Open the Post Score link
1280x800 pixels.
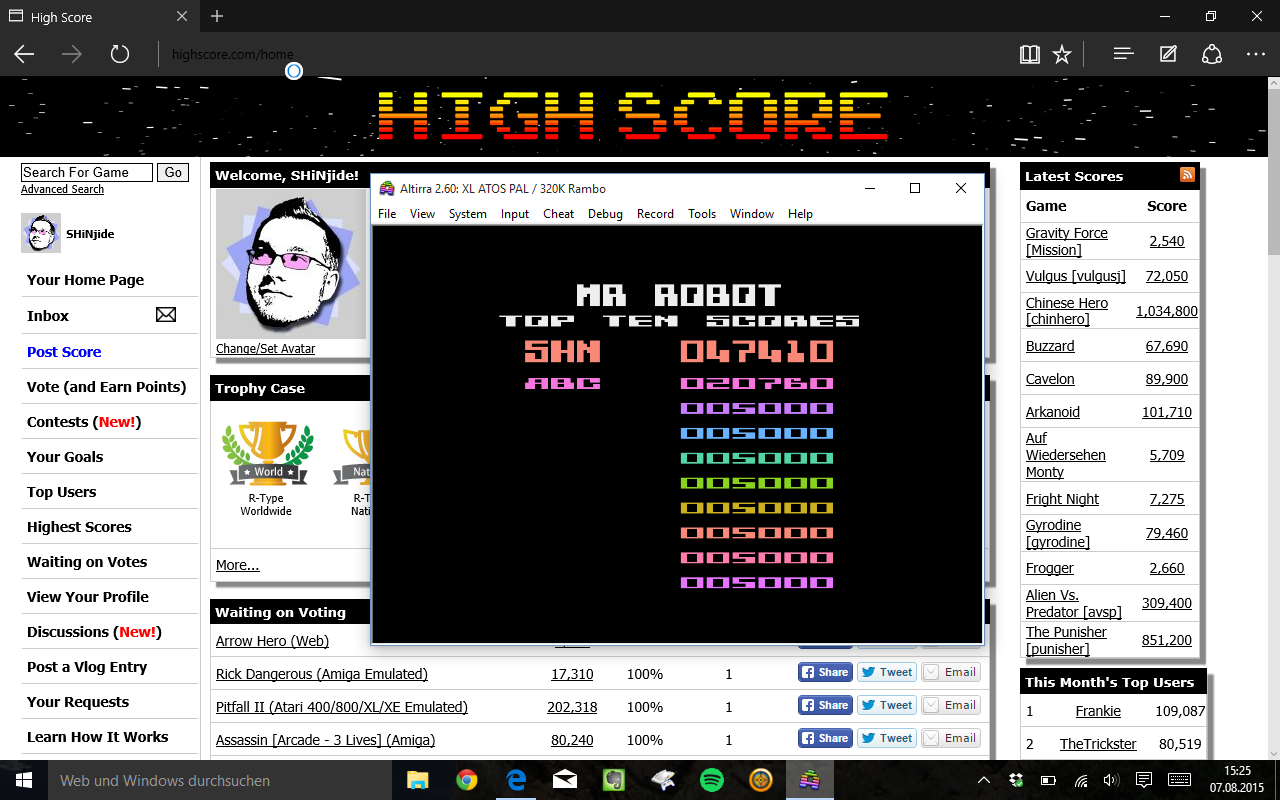pos(64,352)
